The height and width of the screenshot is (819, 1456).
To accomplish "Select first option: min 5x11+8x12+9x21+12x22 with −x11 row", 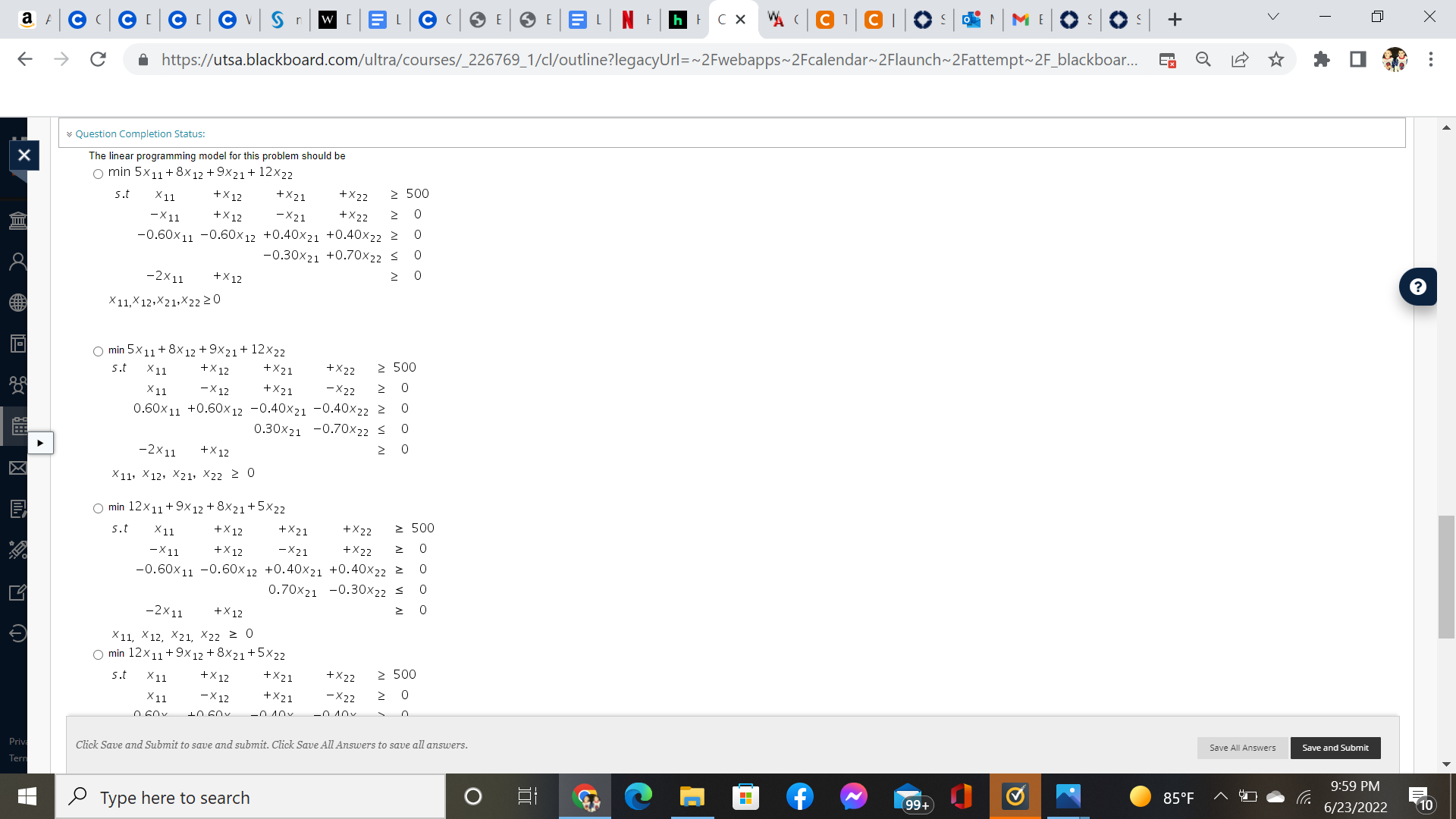I will coord(98,174).
